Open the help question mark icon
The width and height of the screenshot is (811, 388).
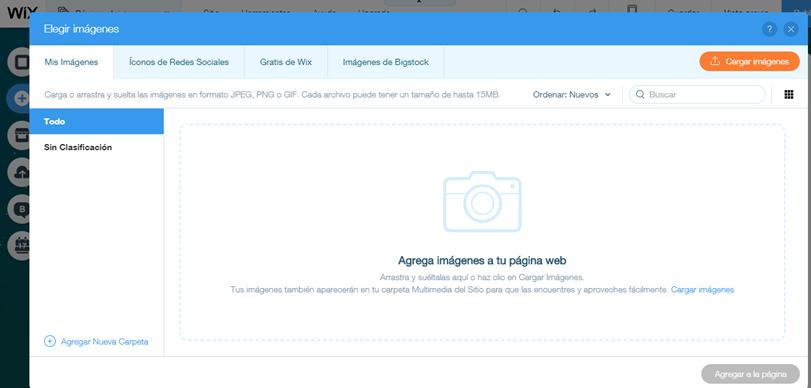click(769, 29)
